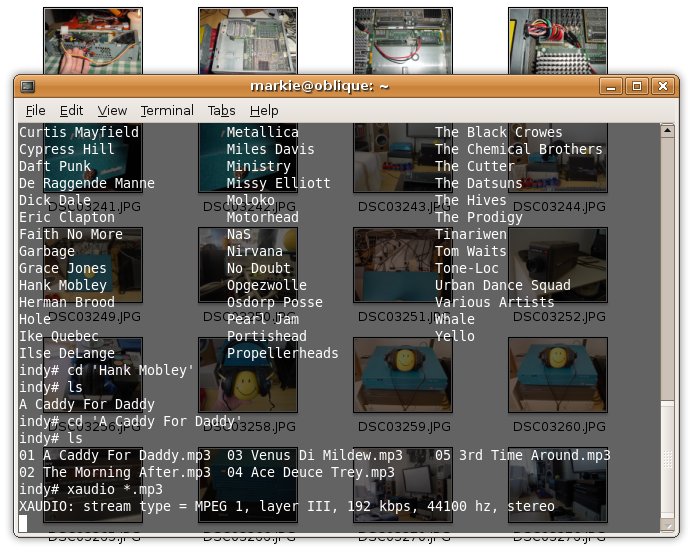692x556 pixels.
Task: Click 'Urban Dance Squad' in the listing
Action: pos(503,285)
